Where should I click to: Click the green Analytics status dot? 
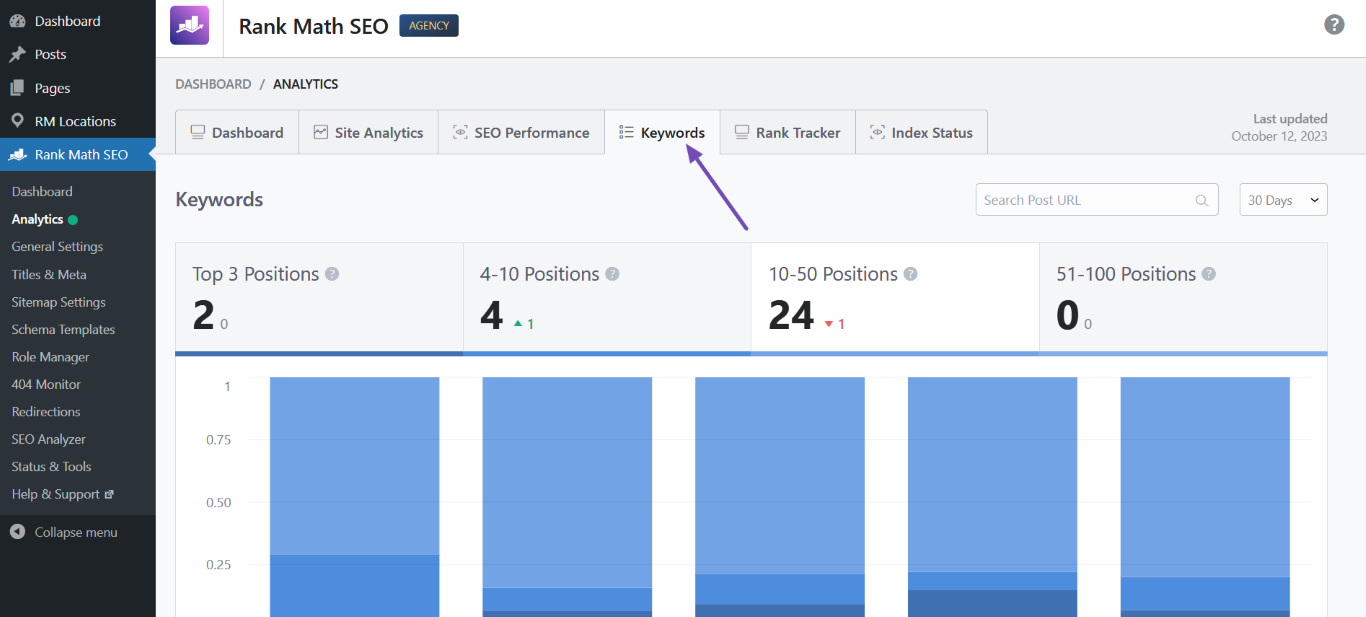pos(73,220)
